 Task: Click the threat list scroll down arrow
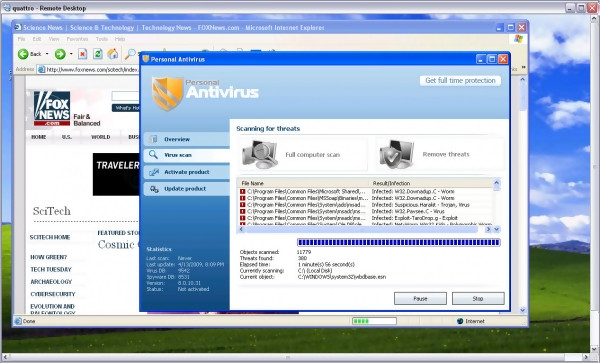497,229
